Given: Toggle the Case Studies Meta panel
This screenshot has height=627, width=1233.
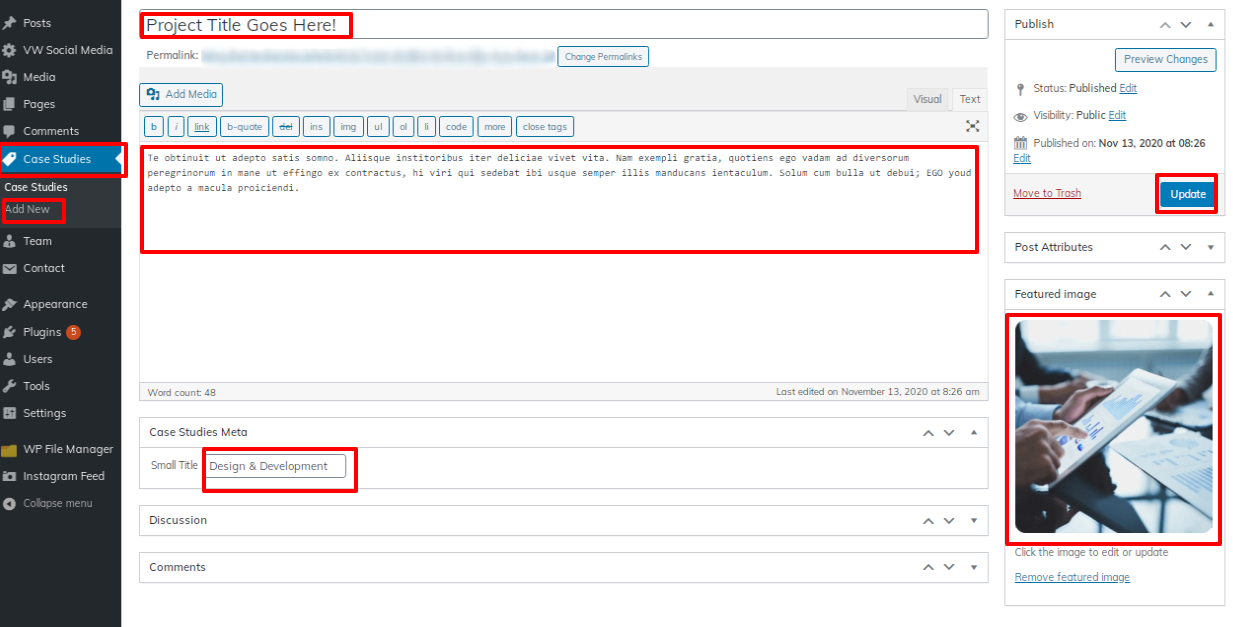Looking at the screenshot, I should pyautogui.click(x=973, y=432).
